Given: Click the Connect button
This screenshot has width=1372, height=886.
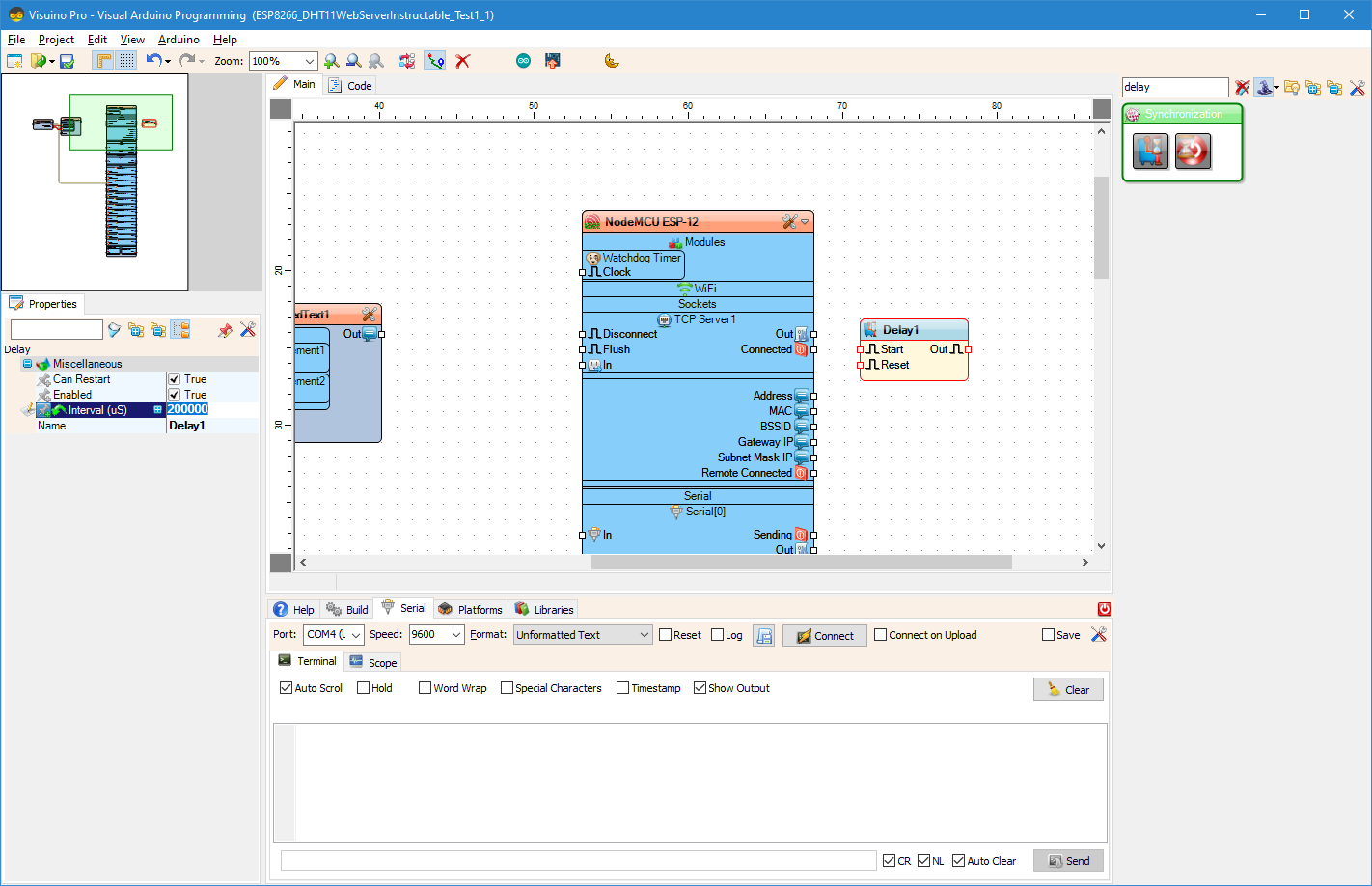Looking at the screenshot, I should click(x=825, y=635).
